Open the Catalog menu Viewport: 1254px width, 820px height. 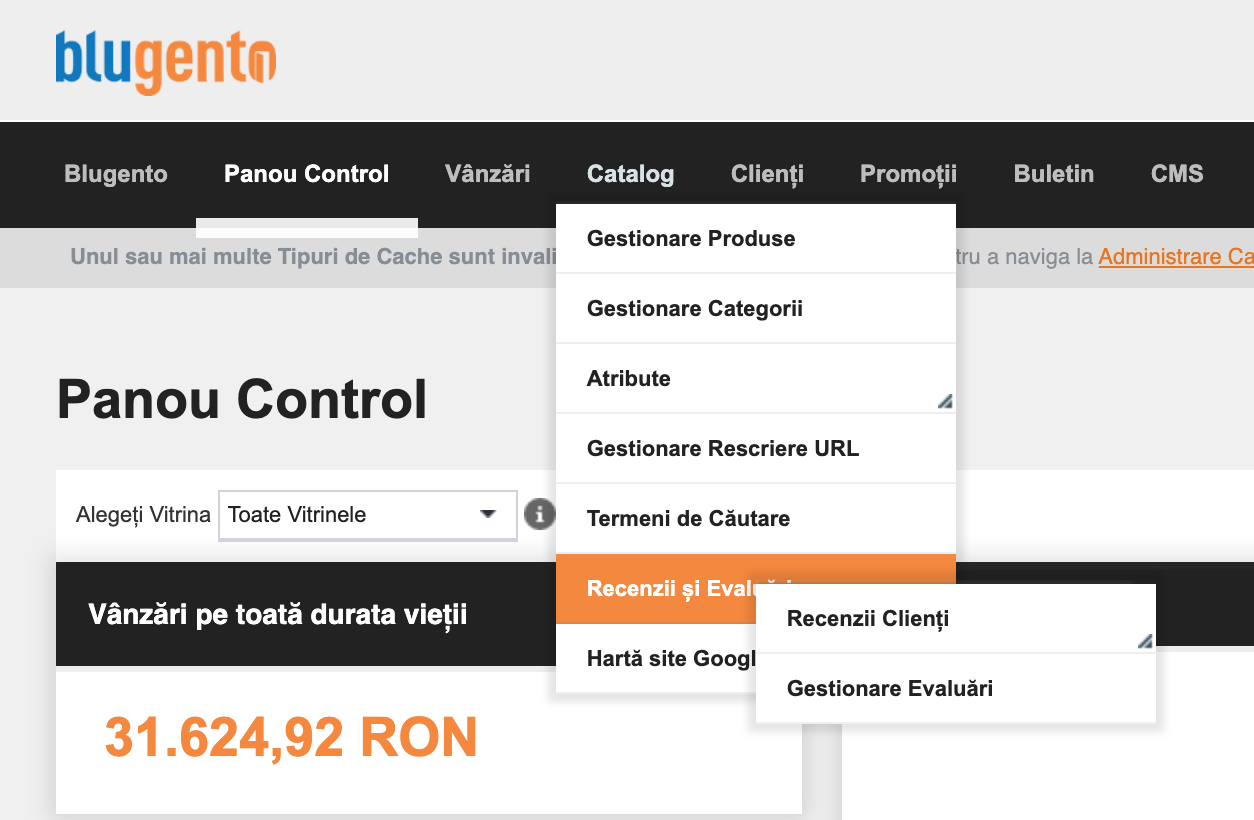coord(631,174)
